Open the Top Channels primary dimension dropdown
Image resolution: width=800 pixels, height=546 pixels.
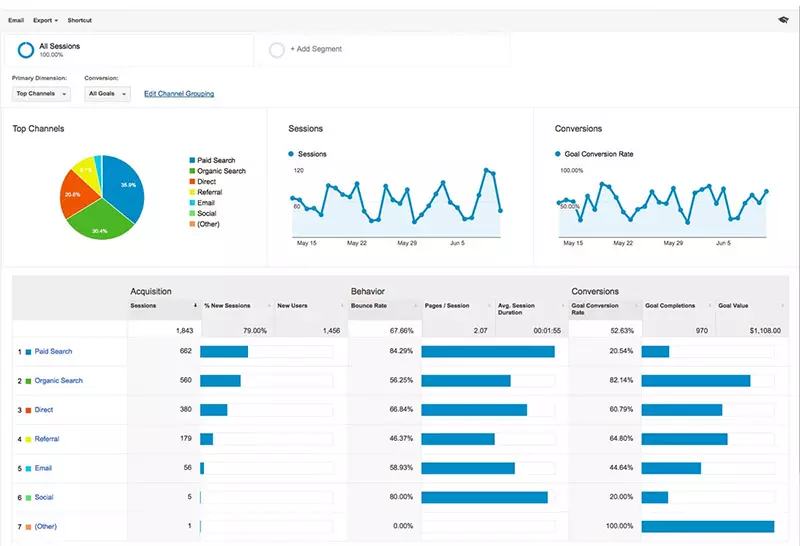(x=41, y=94)
